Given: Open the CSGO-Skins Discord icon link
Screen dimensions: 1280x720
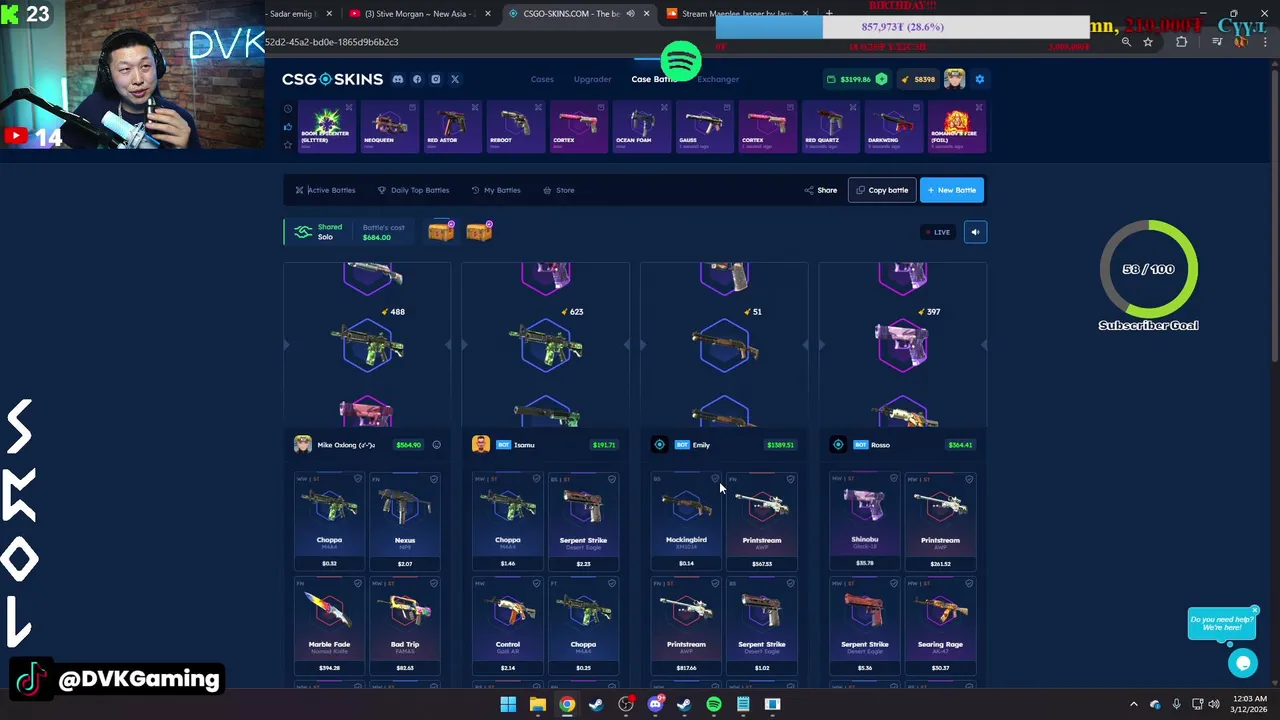Looking at the screenshot, I should click(x=398, y=79).
